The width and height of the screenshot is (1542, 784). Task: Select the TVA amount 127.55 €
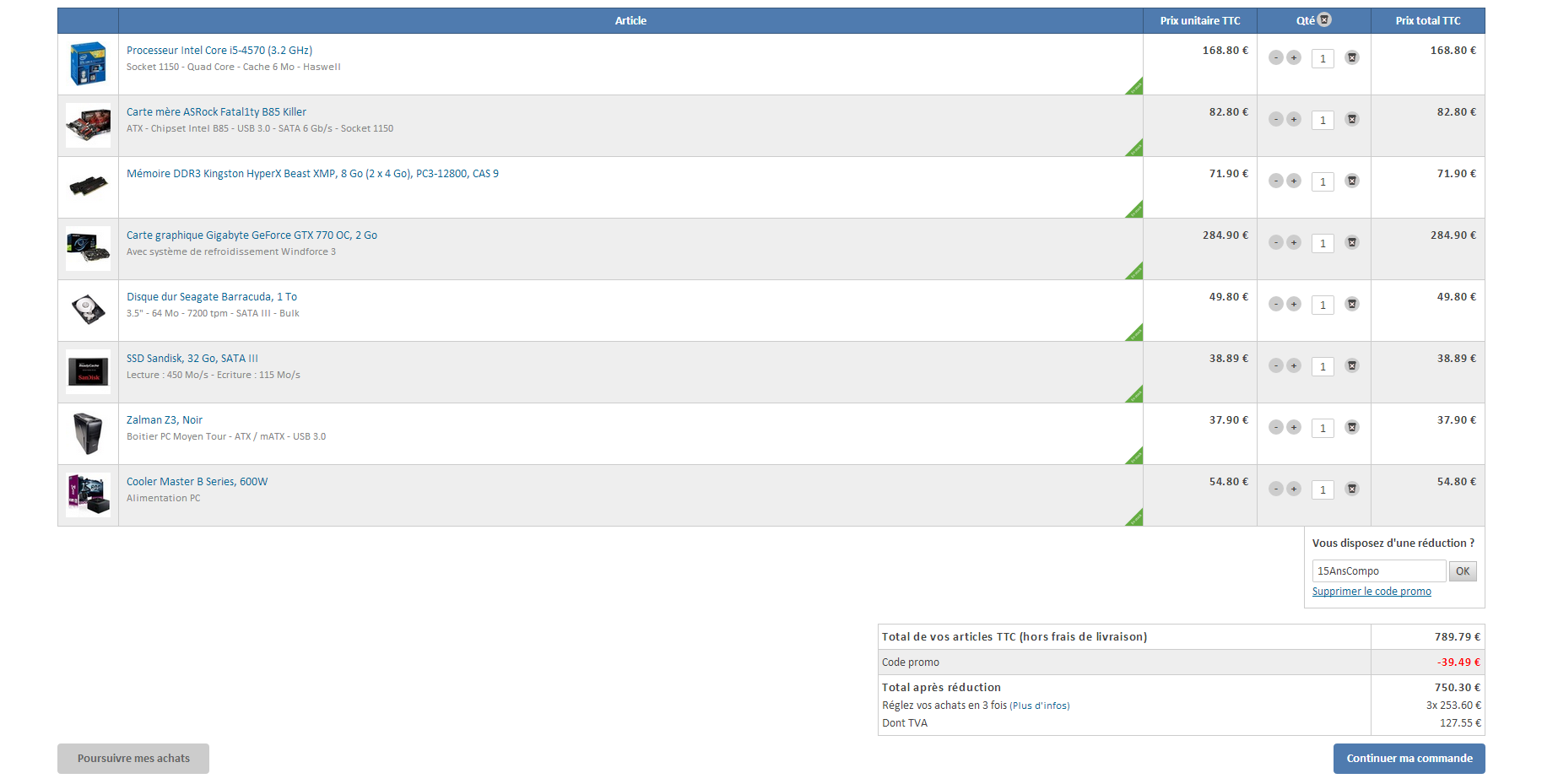[1460, 723]
